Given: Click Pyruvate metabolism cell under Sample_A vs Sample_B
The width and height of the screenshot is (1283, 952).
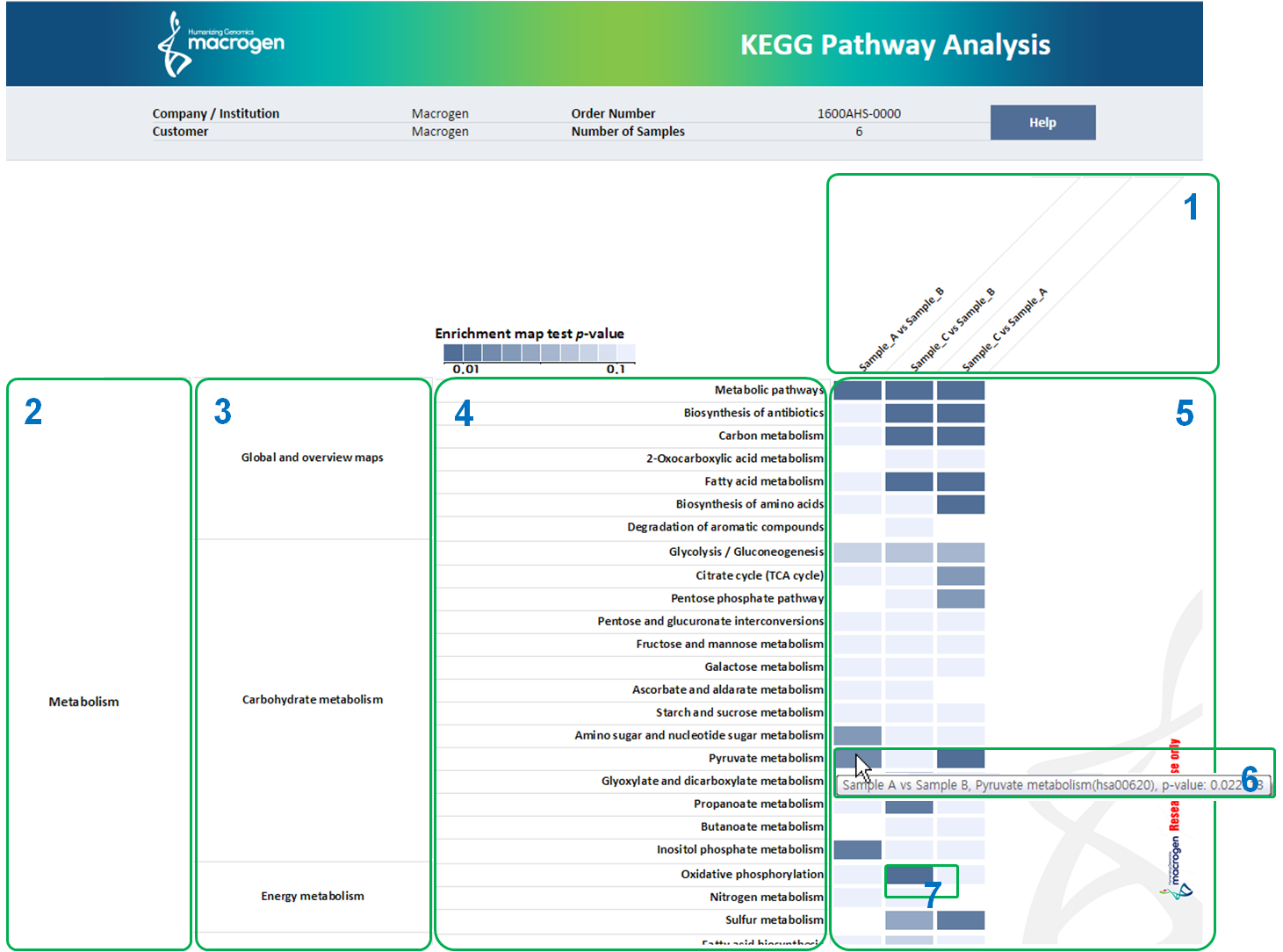Looking at the screenshot, I should 857,758.
